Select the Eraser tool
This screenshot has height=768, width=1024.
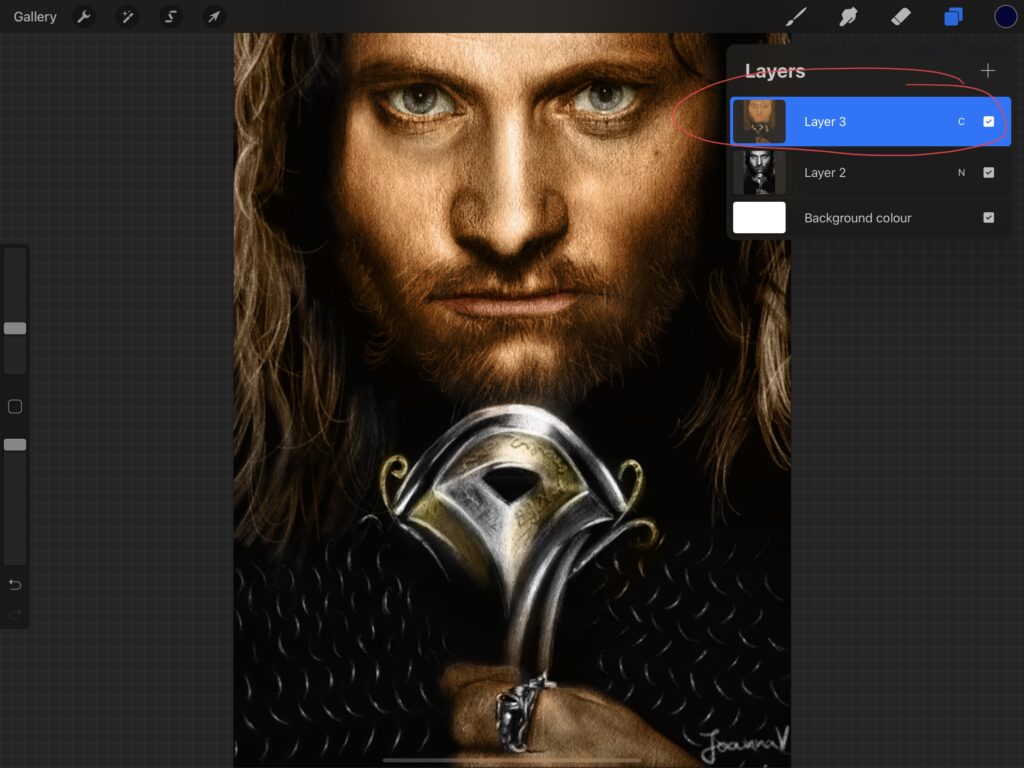pyautogui.click(x=900, y=17)
